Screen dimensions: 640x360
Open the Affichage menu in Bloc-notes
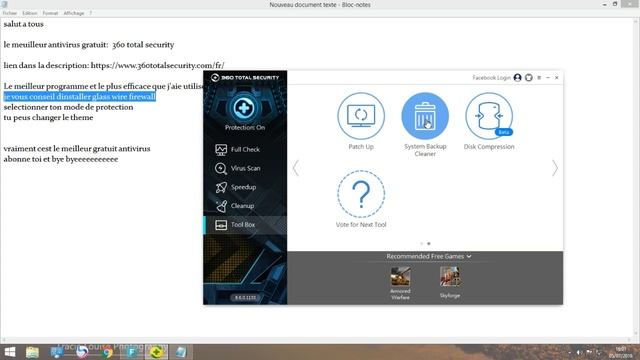[x=74, y=13]
